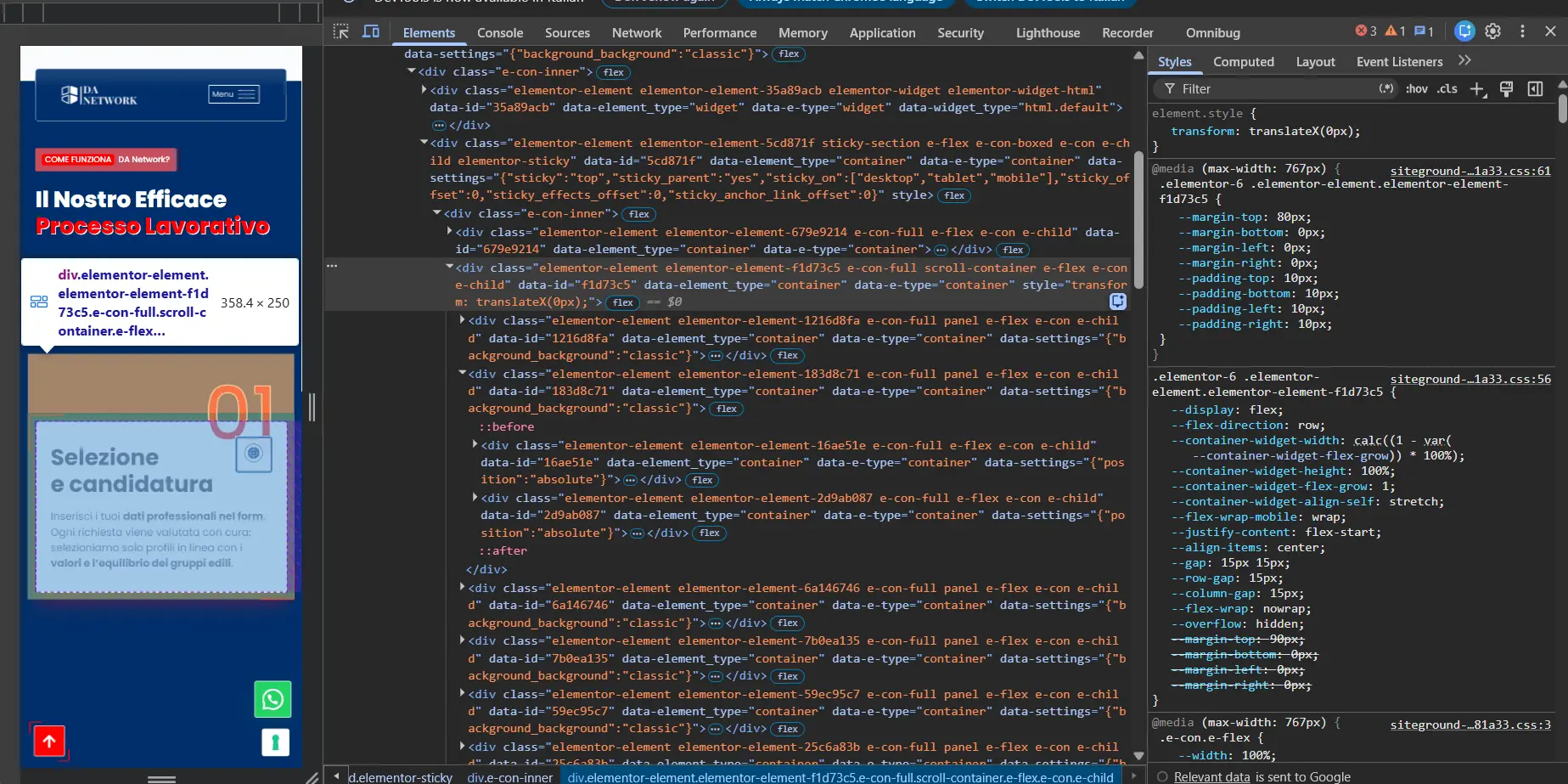
Task: Open siteground-...1a33.css:56 source link
Action: click(x=1470, y=379)
